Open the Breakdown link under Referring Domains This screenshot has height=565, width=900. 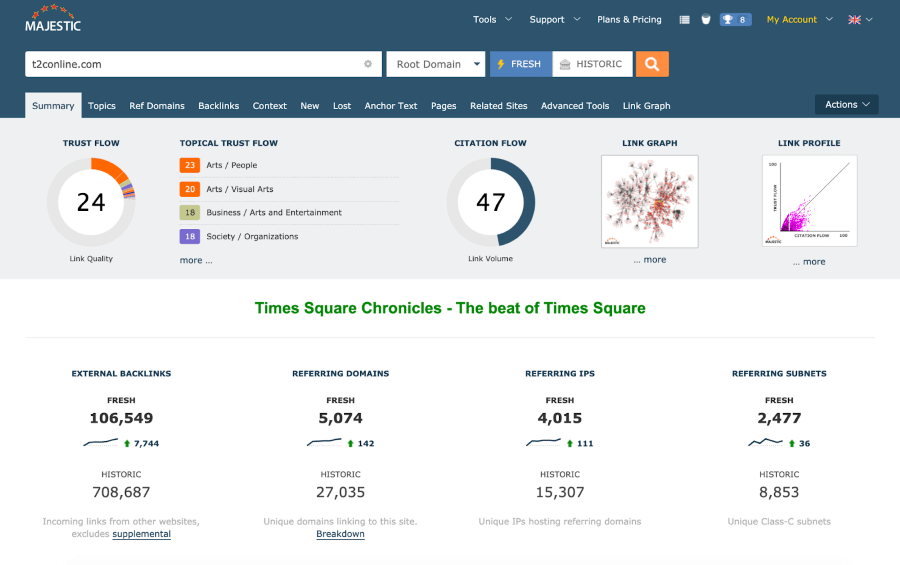point(340,534)
